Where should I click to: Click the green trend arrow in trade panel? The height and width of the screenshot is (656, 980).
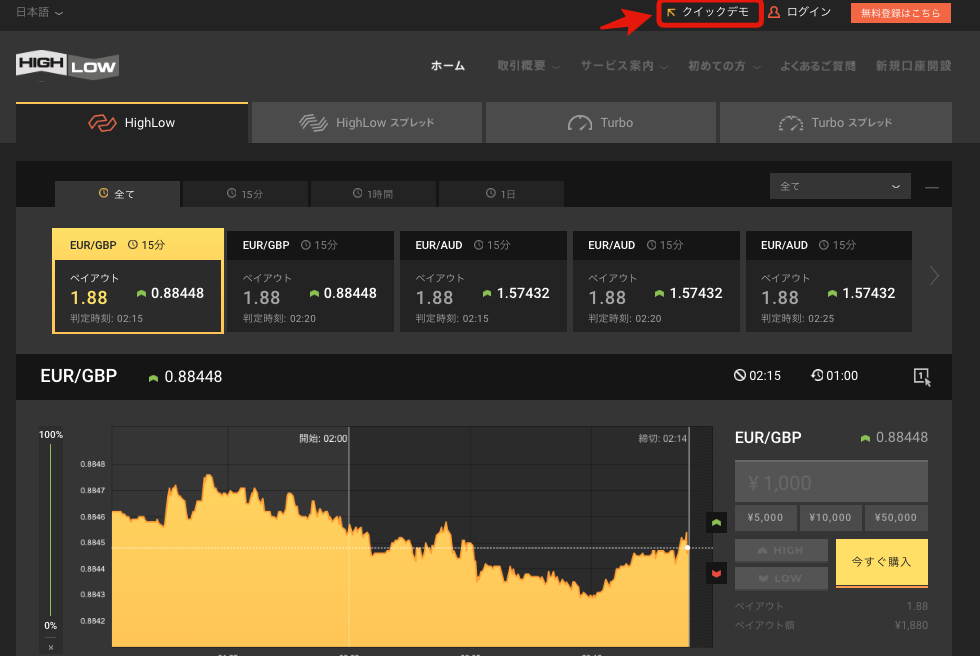(865, 438)
